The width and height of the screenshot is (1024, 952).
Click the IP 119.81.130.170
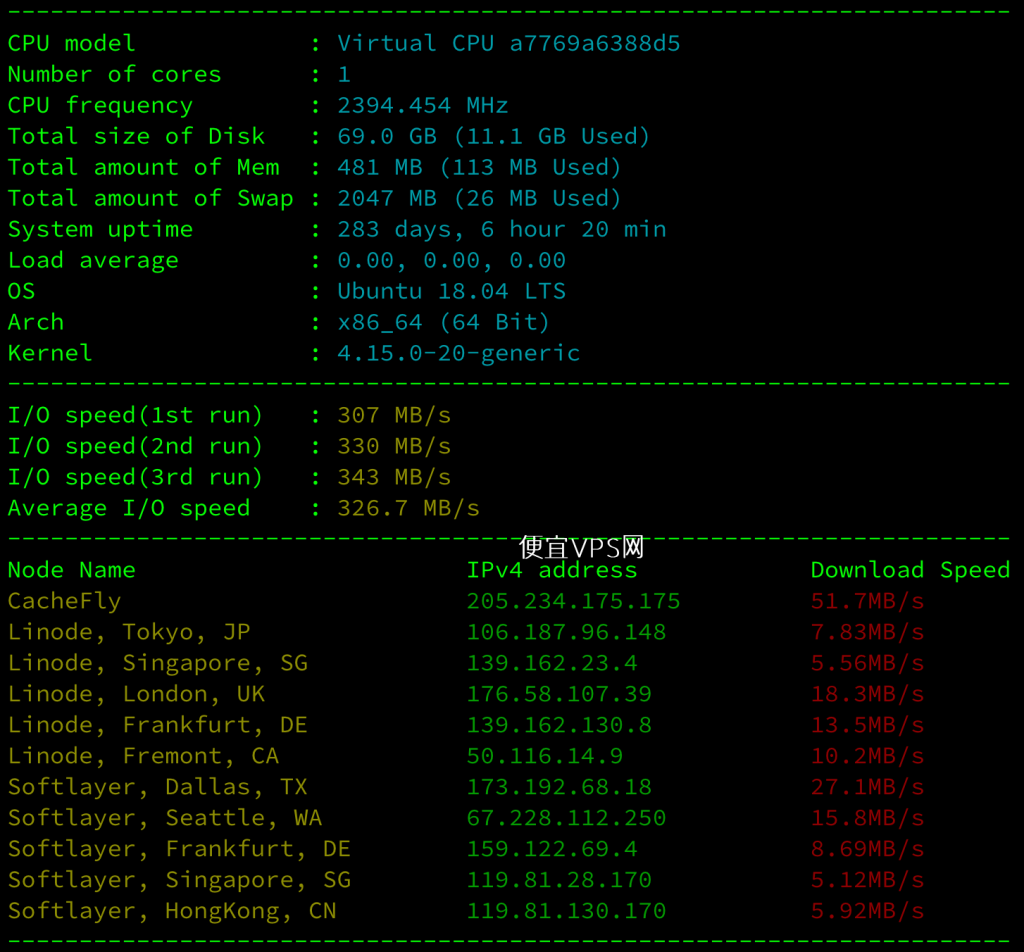tap(566, 911)
